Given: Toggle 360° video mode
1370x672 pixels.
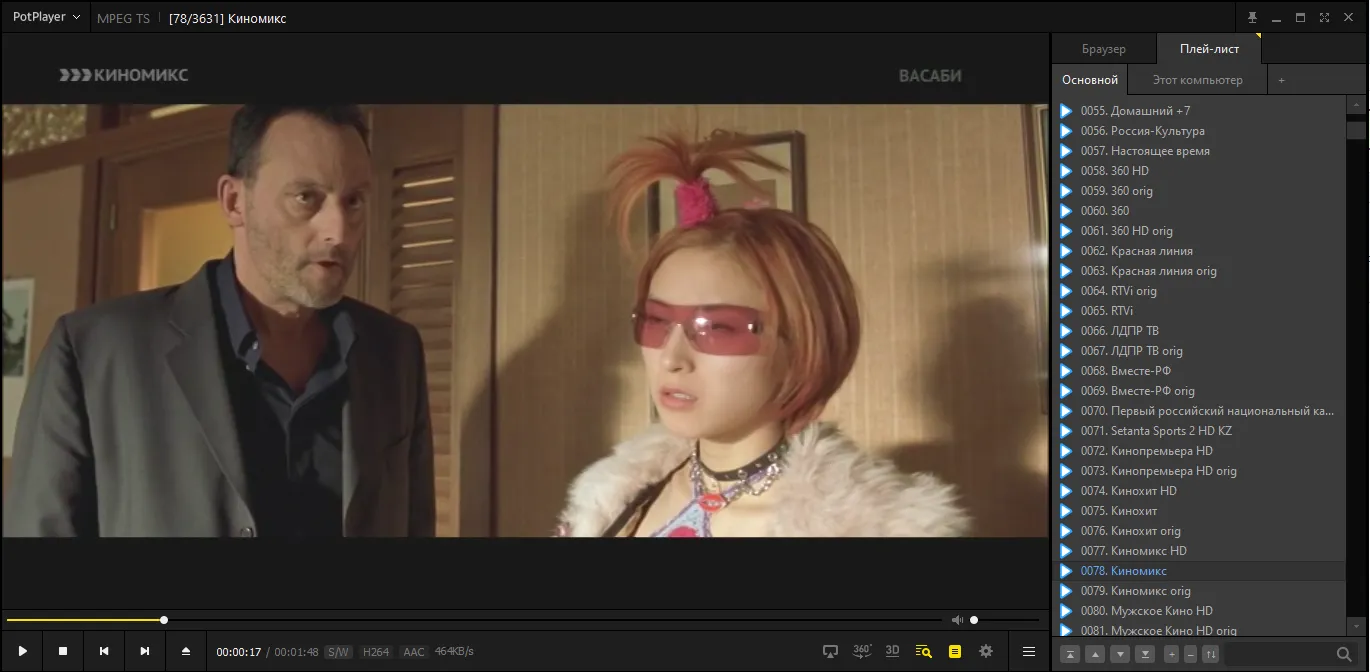Looking at the screenshot, I should (x=862, y=651).
